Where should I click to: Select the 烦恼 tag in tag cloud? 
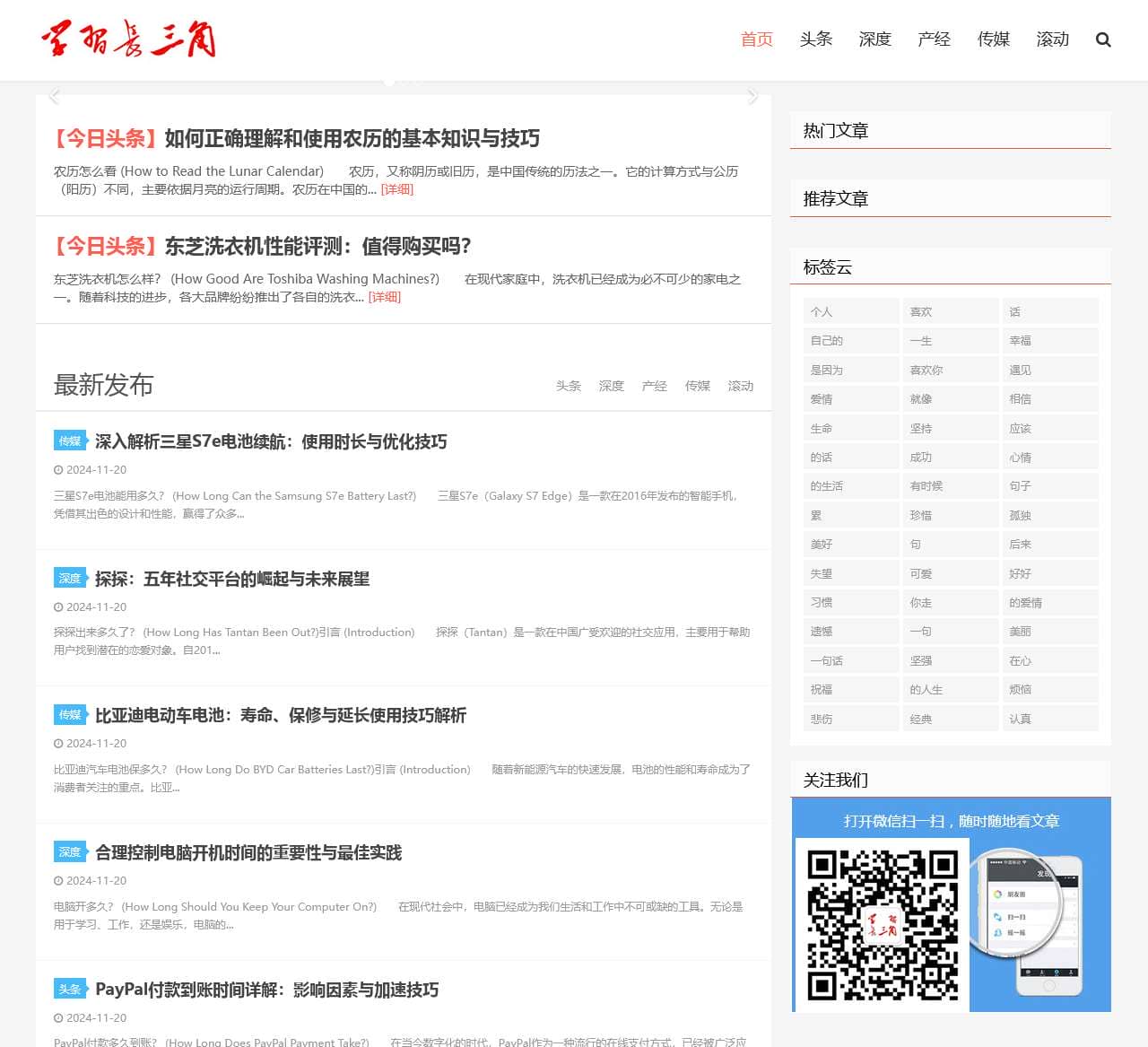tap(1050, 689)
